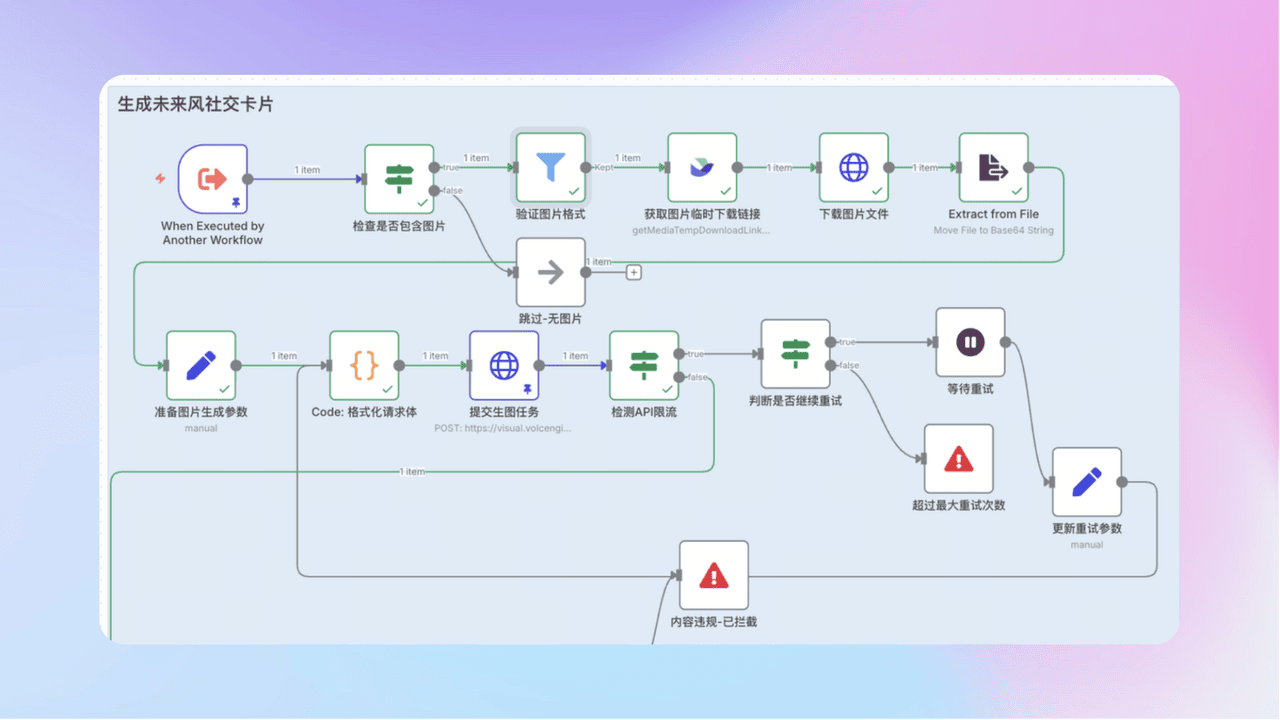Open the 检测API限流 If node
This screenshot has width=1280, height=720.
click(644, 365)
